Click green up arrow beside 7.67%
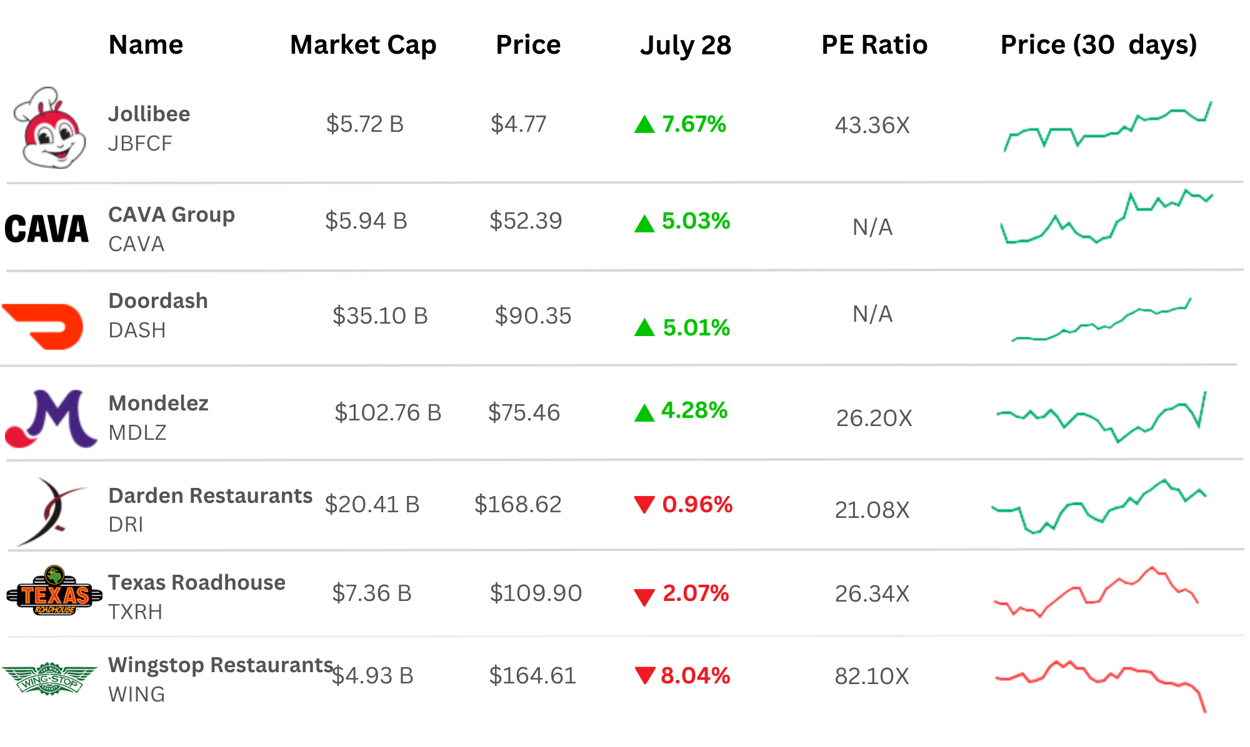Screen dimensions: 1250x747 coord(644,125)
